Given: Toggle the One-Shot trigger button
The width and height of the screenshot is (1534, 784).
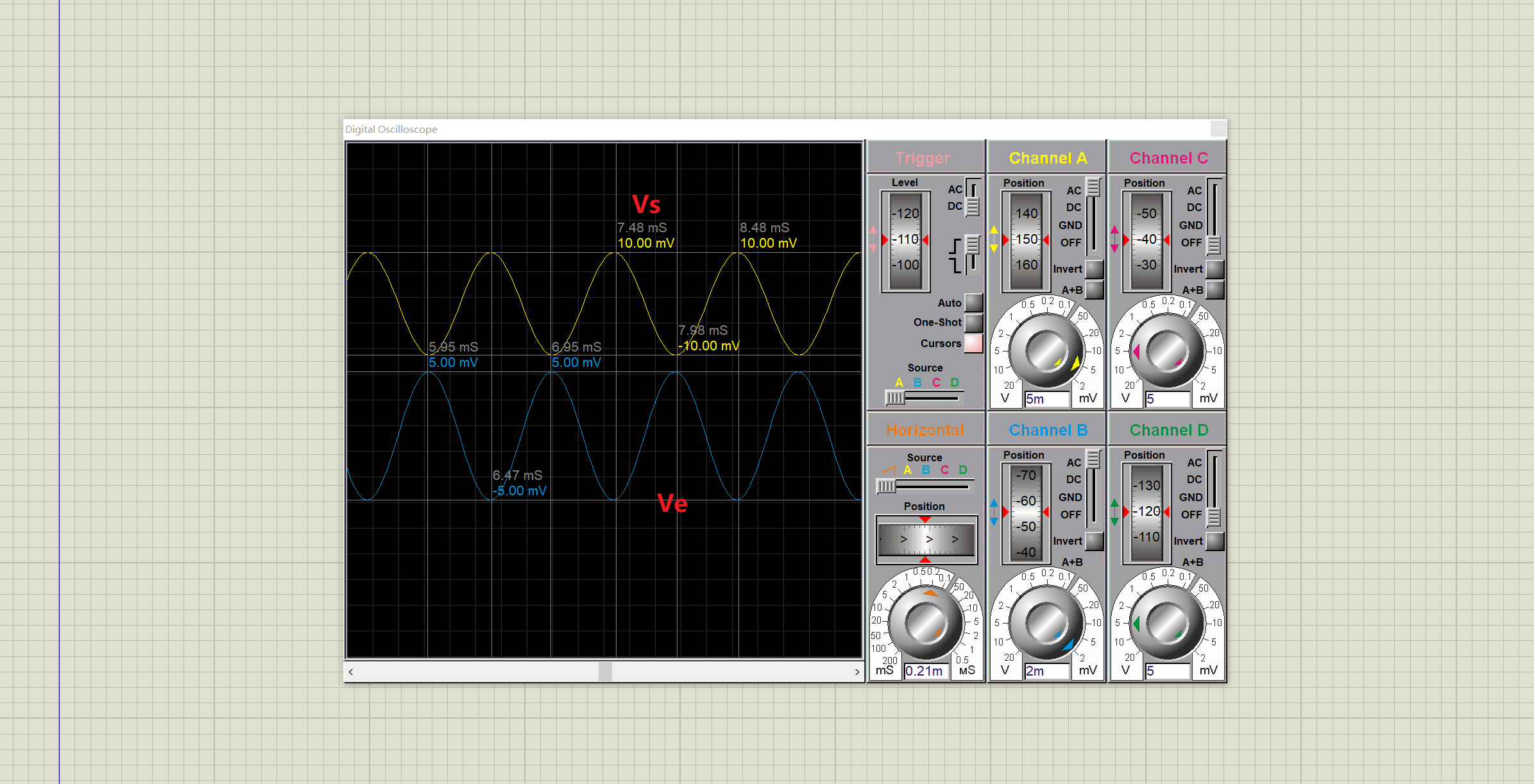Looking at the screenshot, I should click(973, 322).
